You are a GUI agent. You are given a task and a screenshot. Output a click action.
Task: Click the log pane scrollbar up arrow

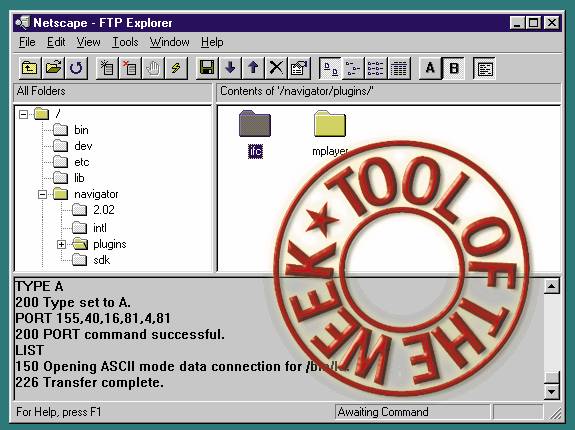[x=552, y=286]
